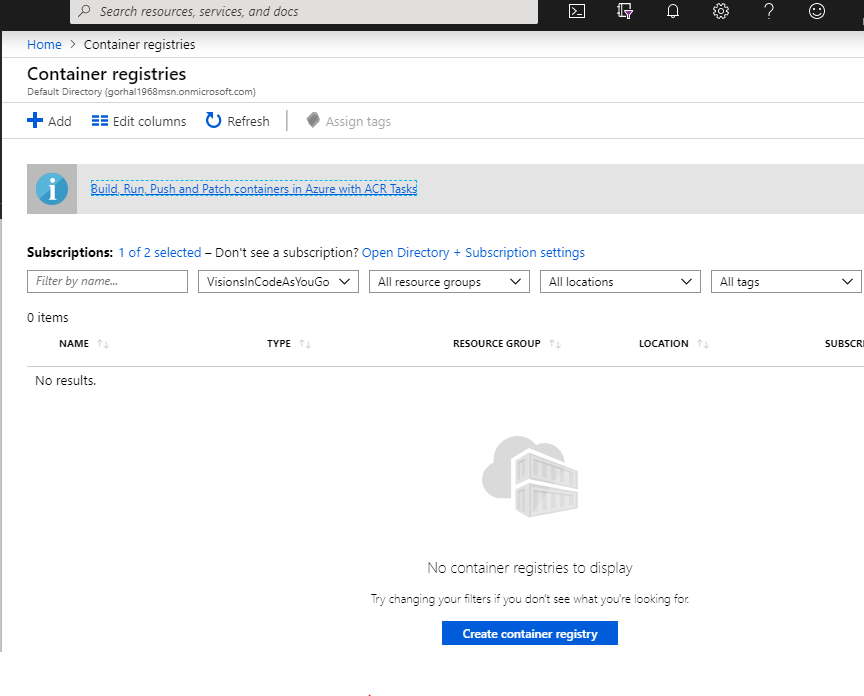Open Directory + Subscription settings link
The width and height of the screenshot is (864, 696).
473,253
